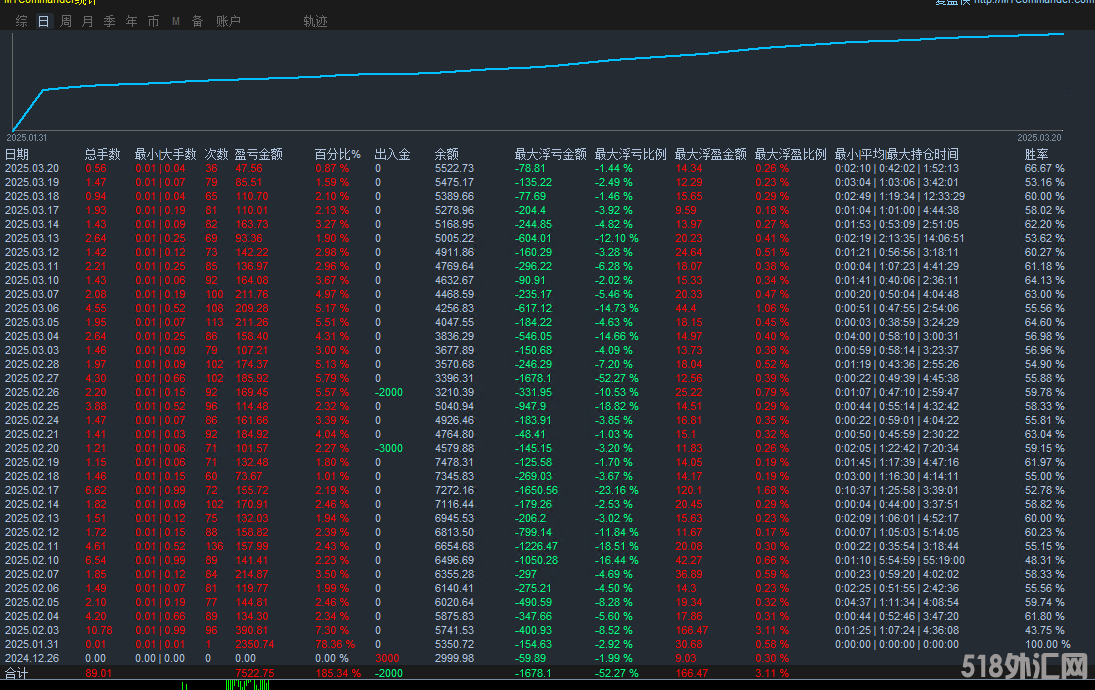Switch to the 账户 account tab

click(228, 21)
